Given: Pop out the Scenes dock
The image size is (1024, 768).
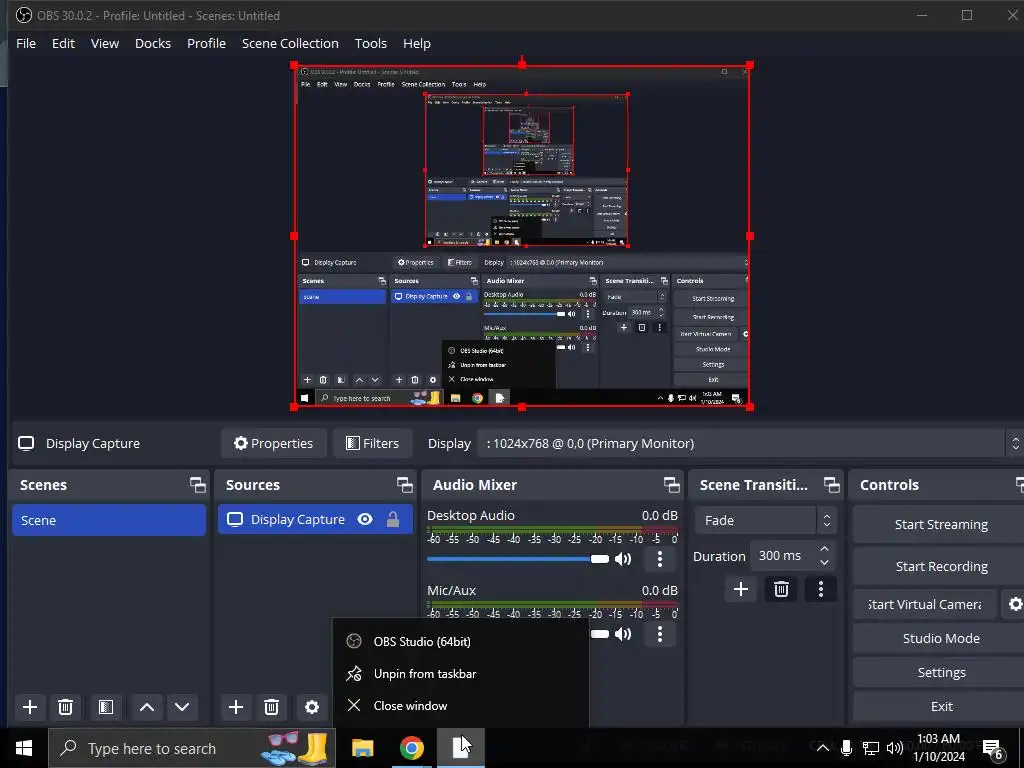Looking at the screenshot, I should coord(197,485).
